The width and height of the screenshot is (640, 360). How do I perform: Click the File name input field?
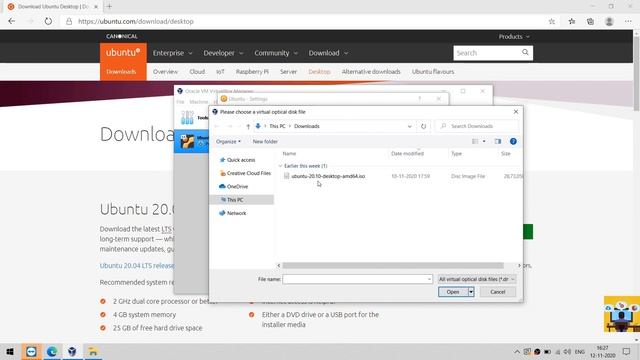tap(355, 279)
